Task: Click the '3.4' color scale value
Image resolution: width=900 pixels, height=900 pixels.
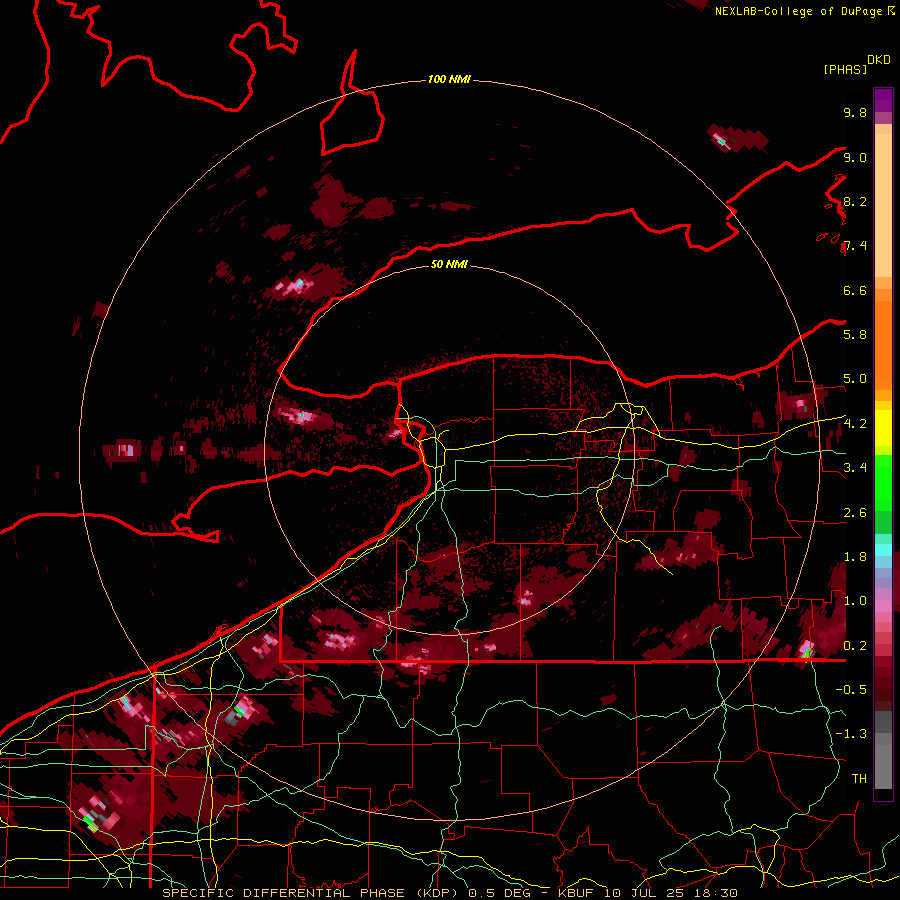Action: pyautogui.click(x=855, y=467)
